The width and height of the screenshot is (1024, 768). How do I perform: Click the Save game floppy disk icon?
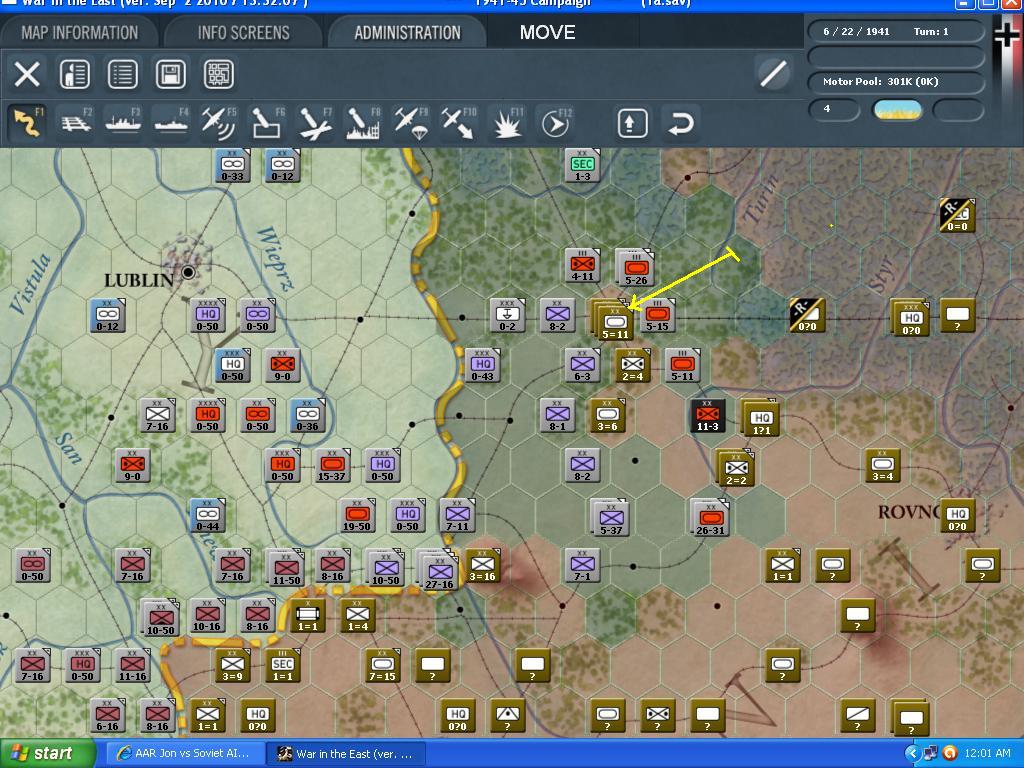coord(170,74)
